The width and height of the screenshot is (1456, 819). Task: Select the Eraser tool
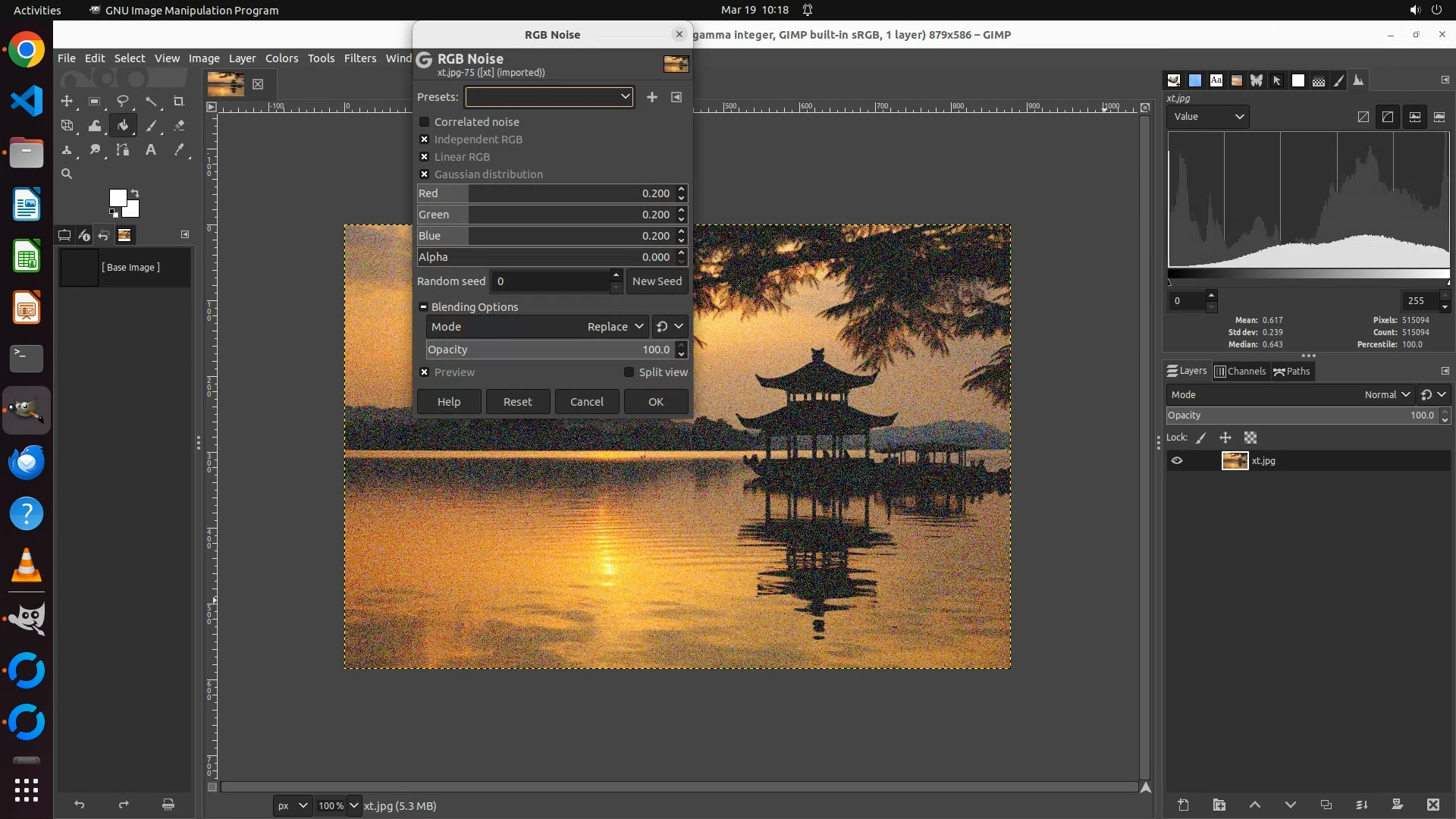coord(179,126)
